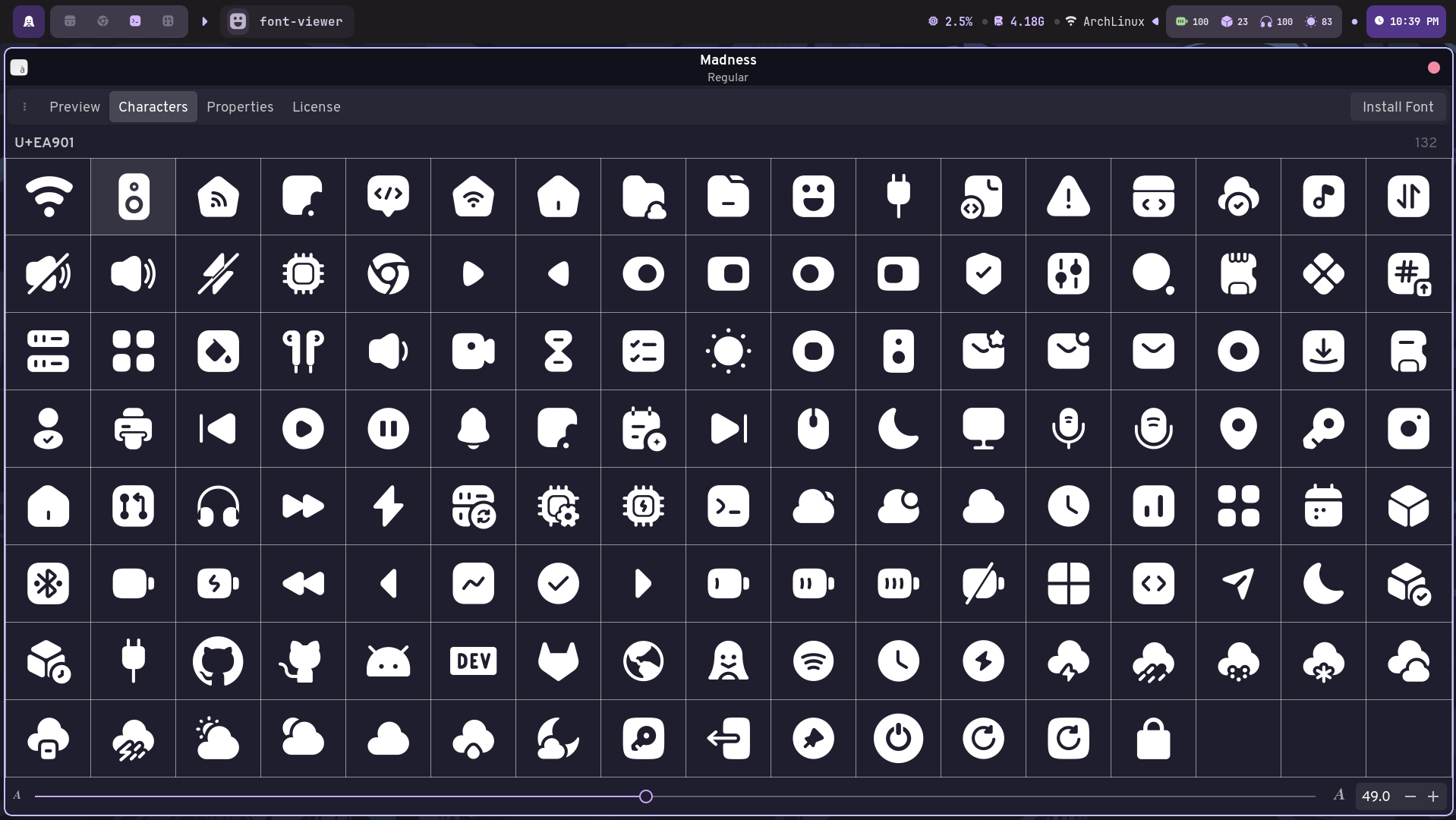Select the headphones glyph
1456x820 pixels.
click(x=219, y=506)
